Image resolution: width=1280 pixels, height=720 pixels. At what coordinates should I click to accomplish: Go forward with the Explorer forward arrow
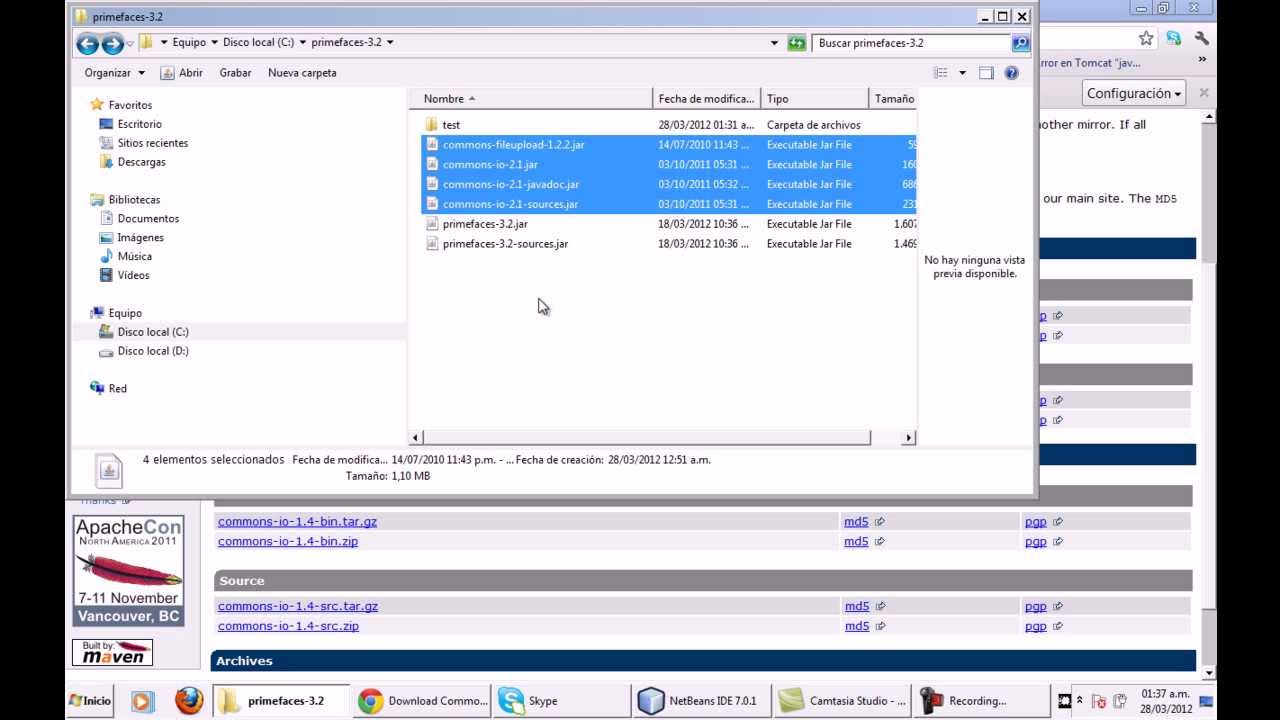(x=112, y=43)
